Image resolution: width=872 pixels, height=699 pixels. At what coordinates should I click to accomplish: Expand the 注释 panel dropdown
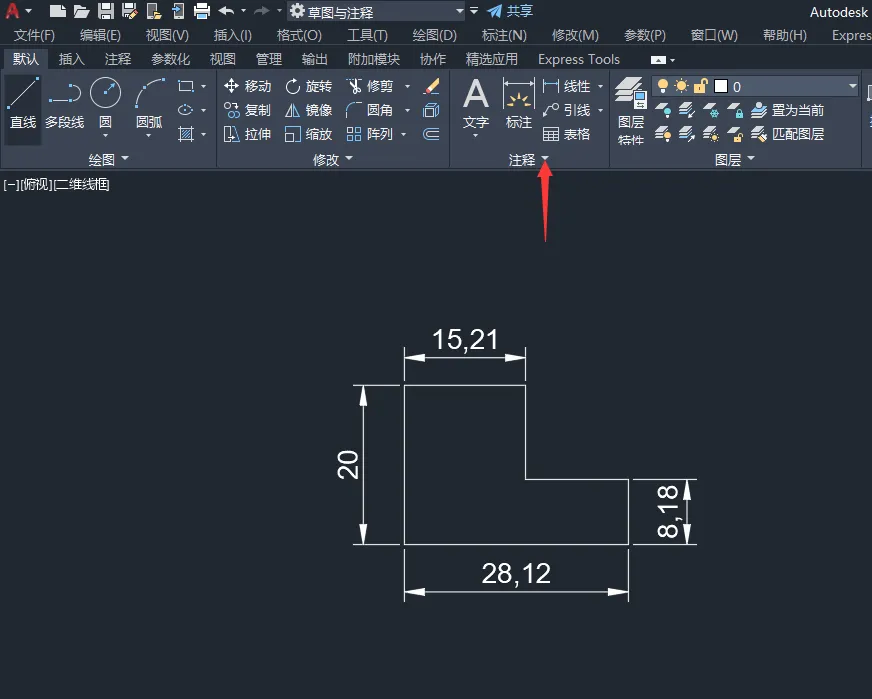pos(545,159)
